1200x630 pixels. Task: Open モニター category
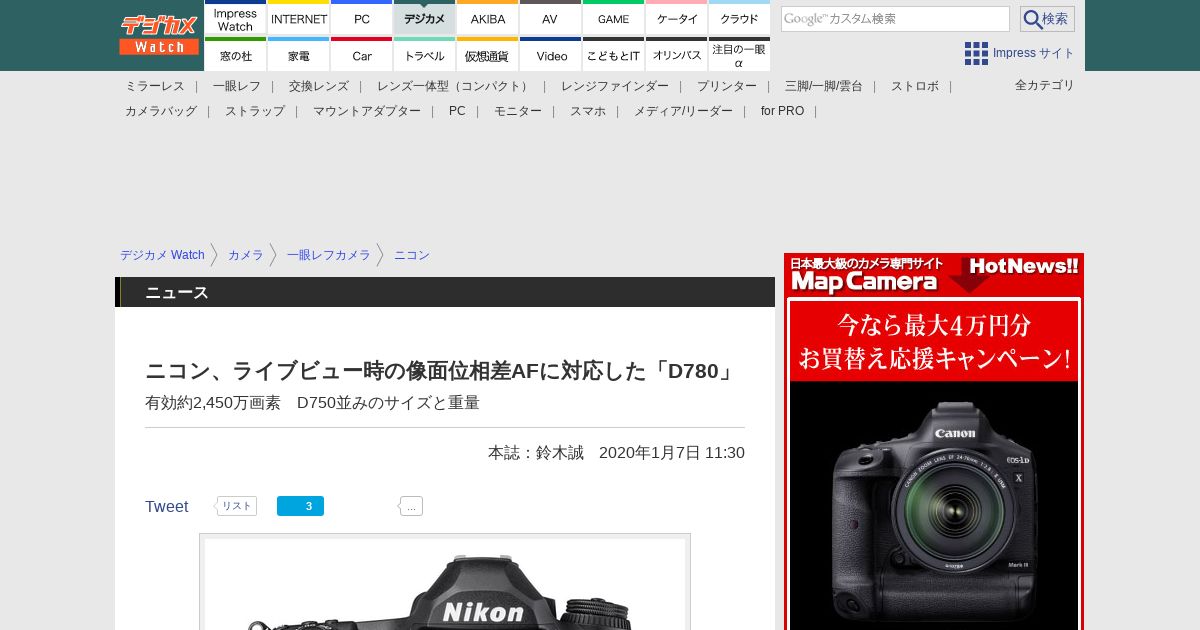[518, 111]
